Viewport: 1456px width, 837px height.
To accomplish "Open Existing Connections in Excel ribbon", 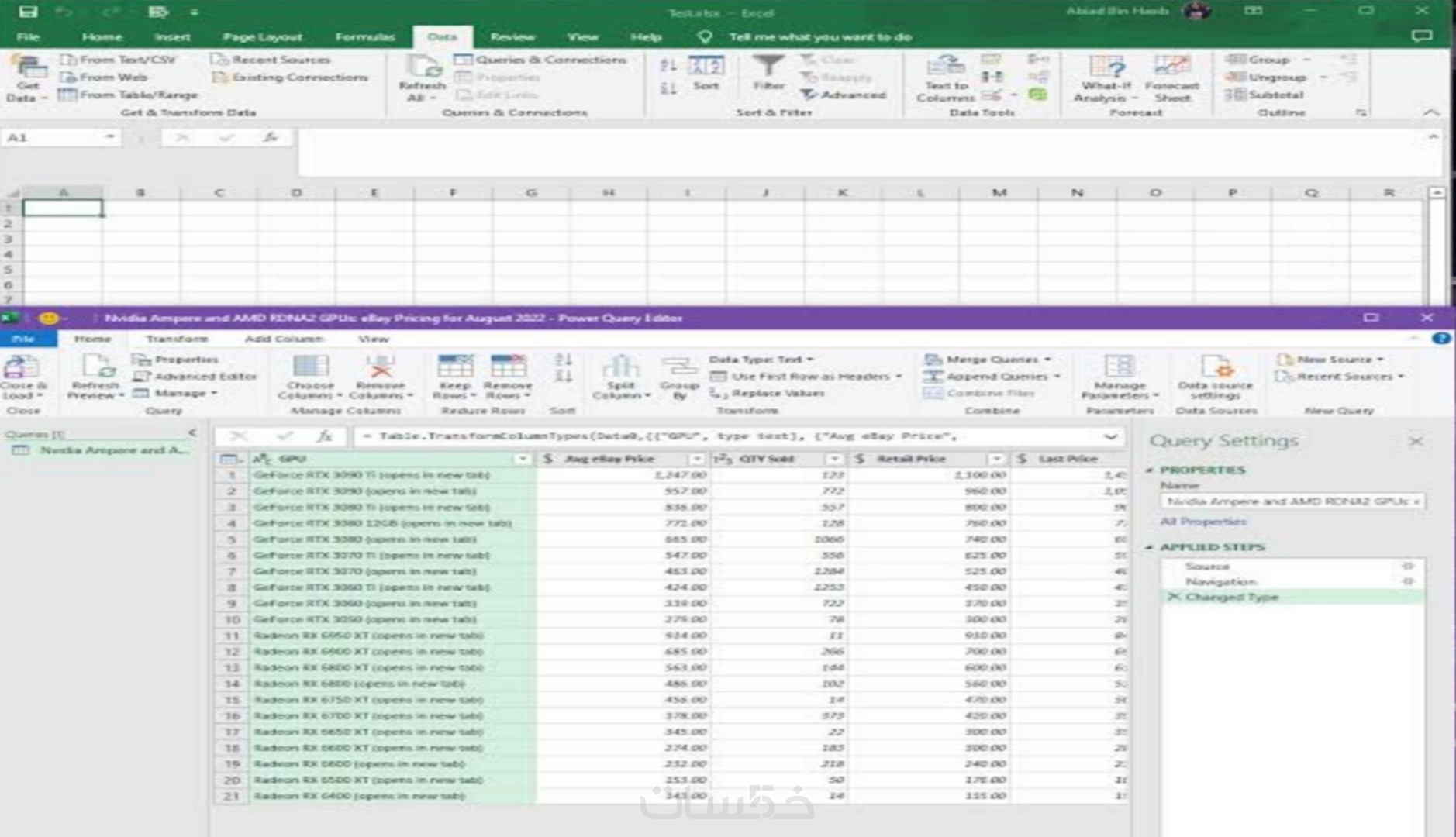I will click(291, 77).
